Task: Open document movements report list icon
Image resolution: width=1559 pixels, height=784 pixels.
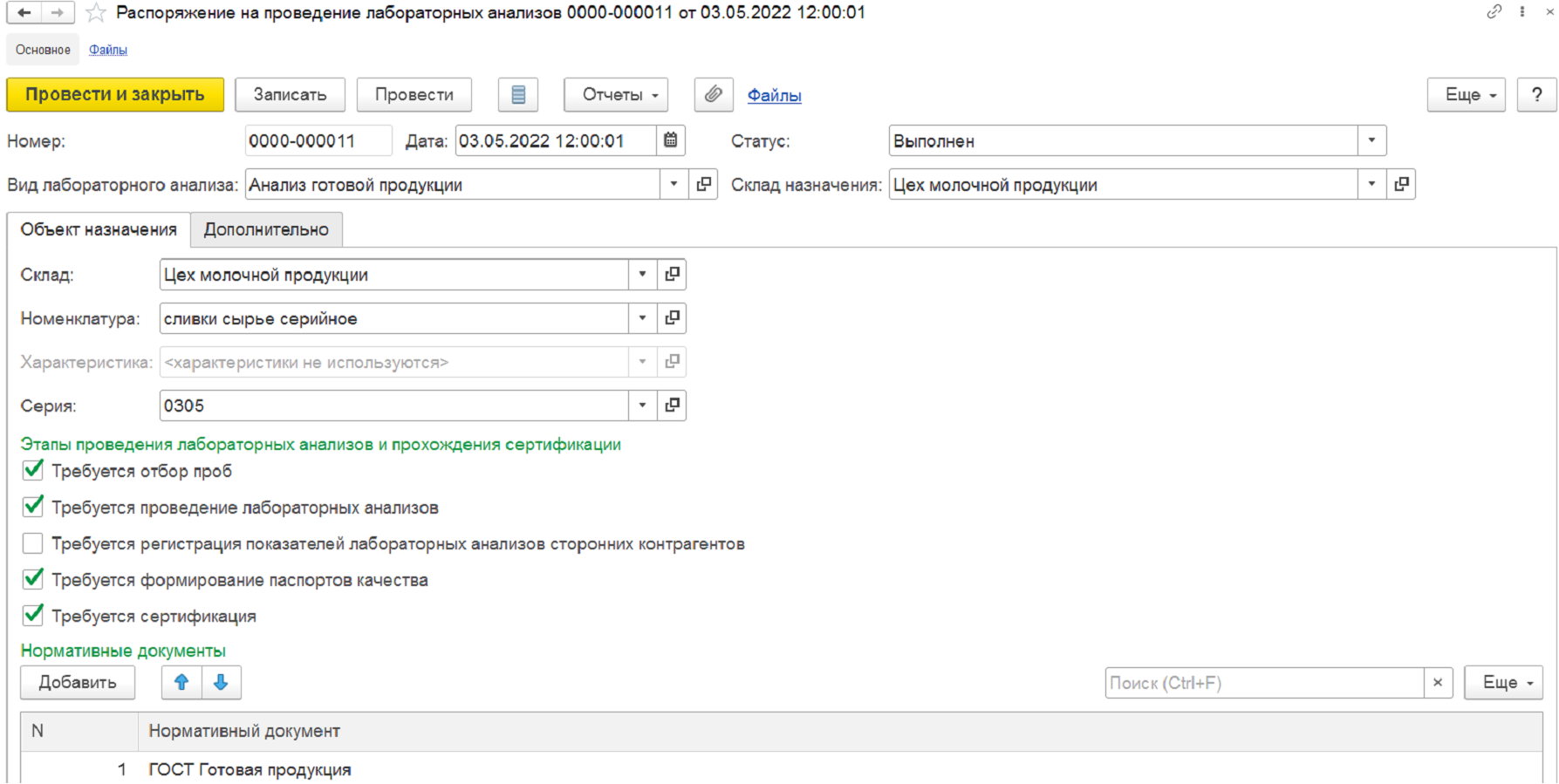Action: click(x=518, y=95)
